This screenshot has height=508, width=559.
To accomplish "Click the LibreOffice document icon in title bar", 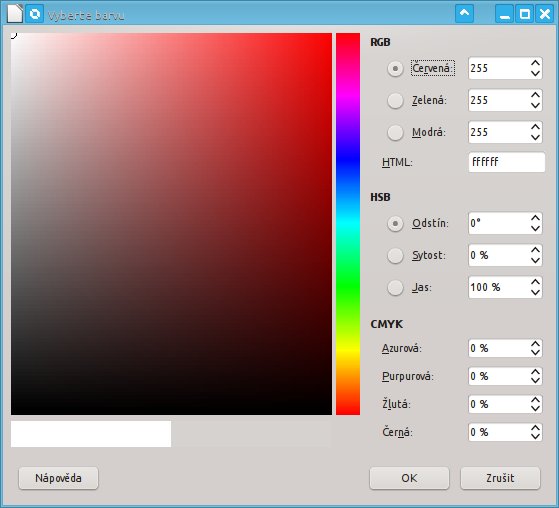I will click(x=15, y=14).
